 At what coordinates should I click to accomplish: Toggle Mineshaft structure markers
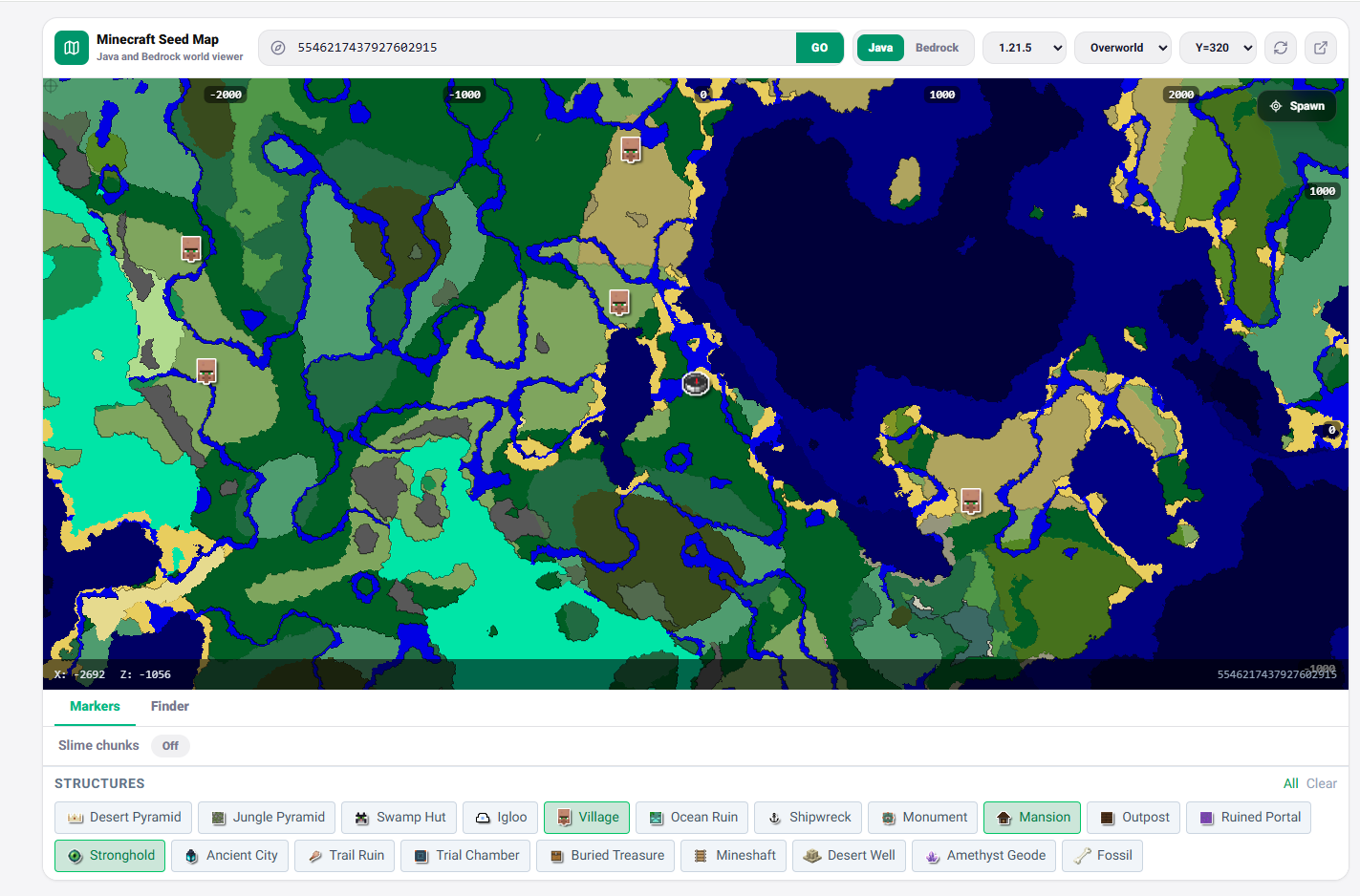click(733, 856)
